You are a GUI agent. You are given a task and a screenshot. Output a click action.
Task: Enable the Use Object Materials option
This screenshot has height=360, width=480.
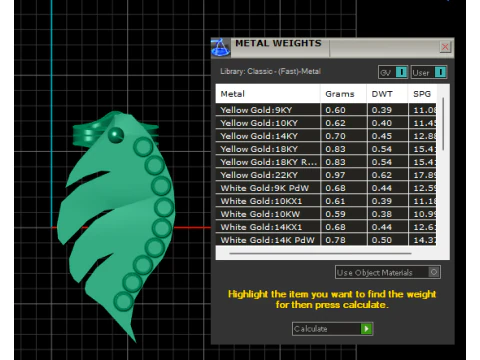point(434,272)
